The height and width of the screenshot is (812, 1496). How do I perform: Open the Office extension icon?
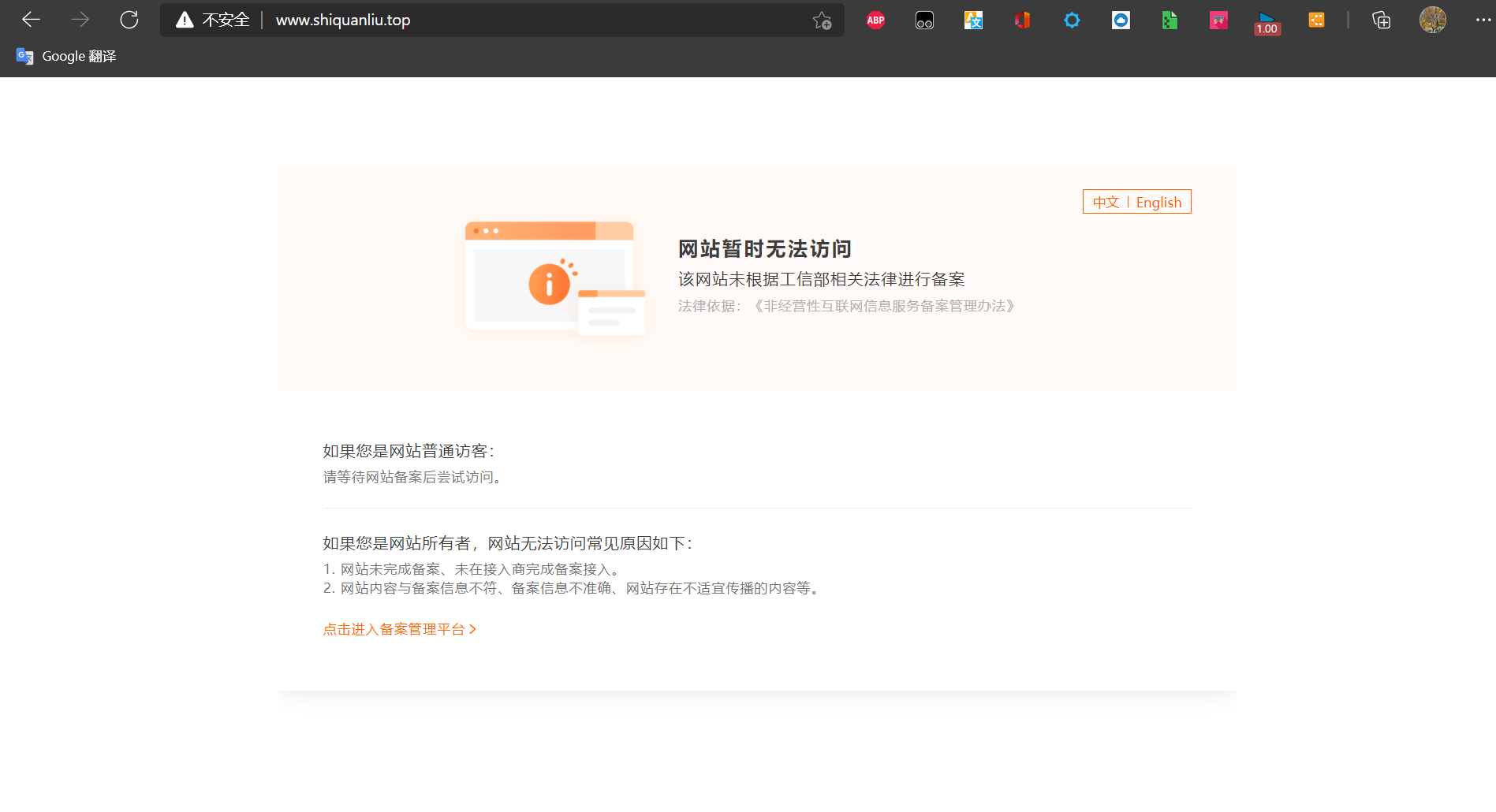(1022, 20)
